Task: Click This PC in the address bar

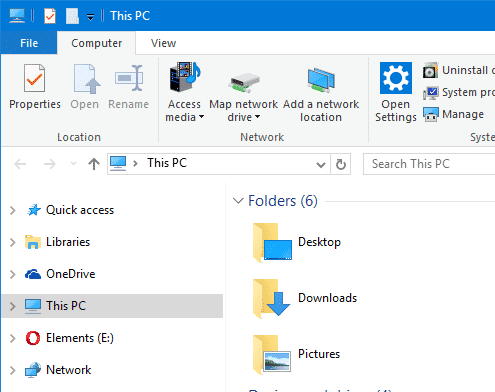Action: [x=167, y=163]
